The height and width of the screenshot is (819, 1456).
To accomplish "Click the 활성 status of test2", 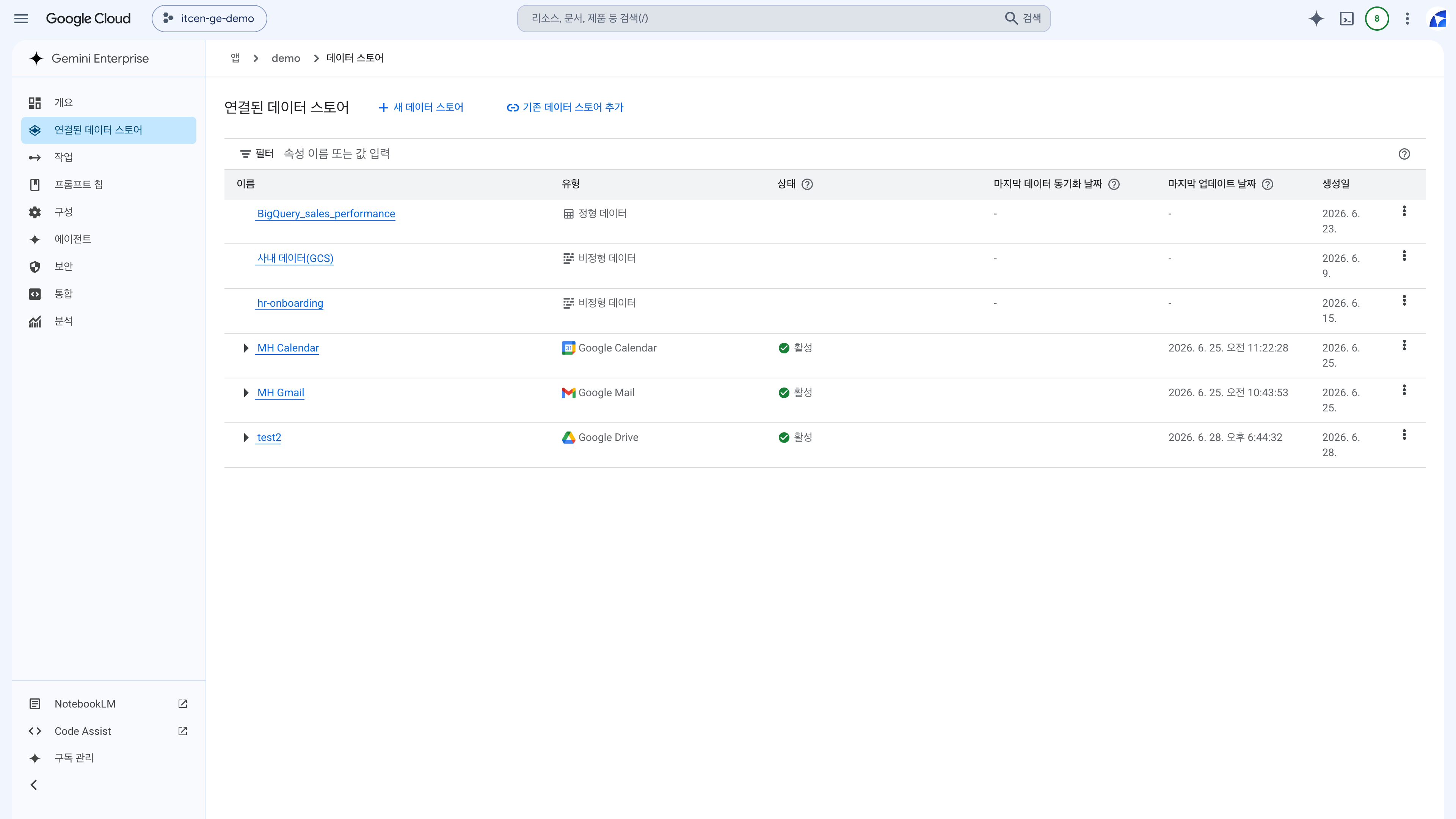I will (795, 437).
